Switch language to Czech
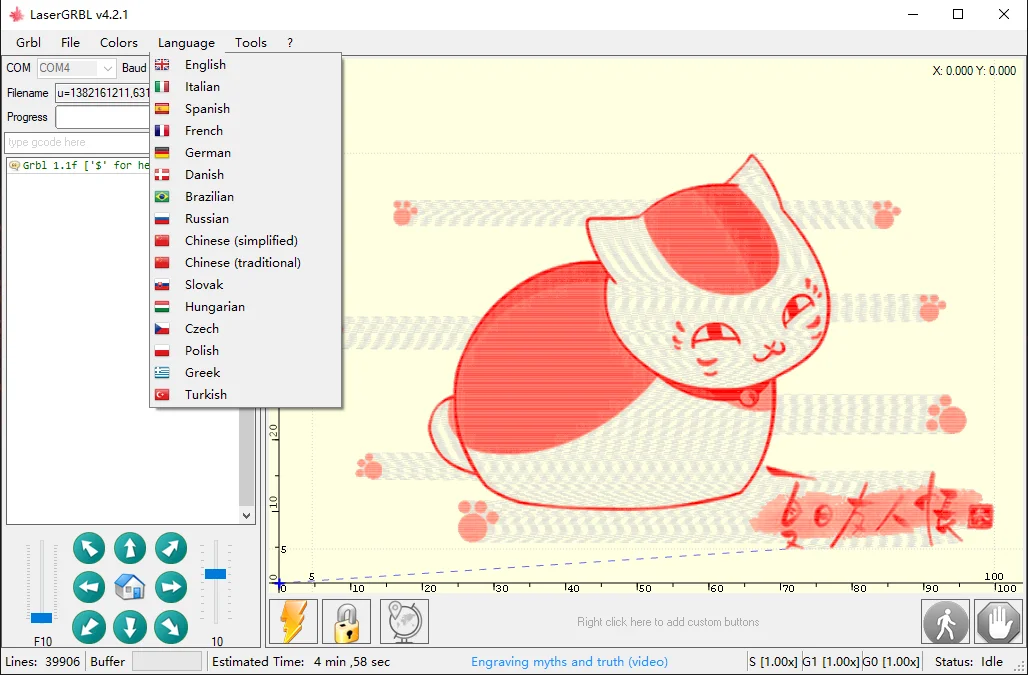Screen dimensions: 1028x675 245,328
